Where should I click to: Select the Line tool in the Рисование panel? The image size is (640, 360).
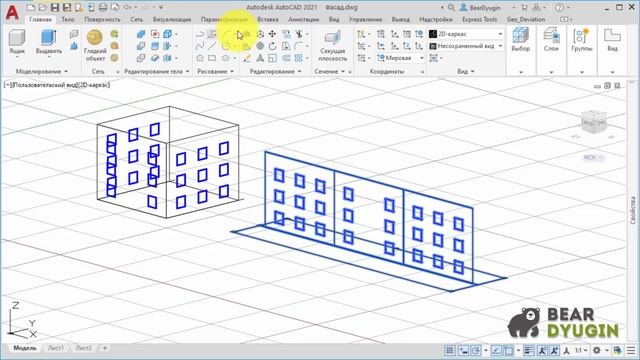pos(212,46)
